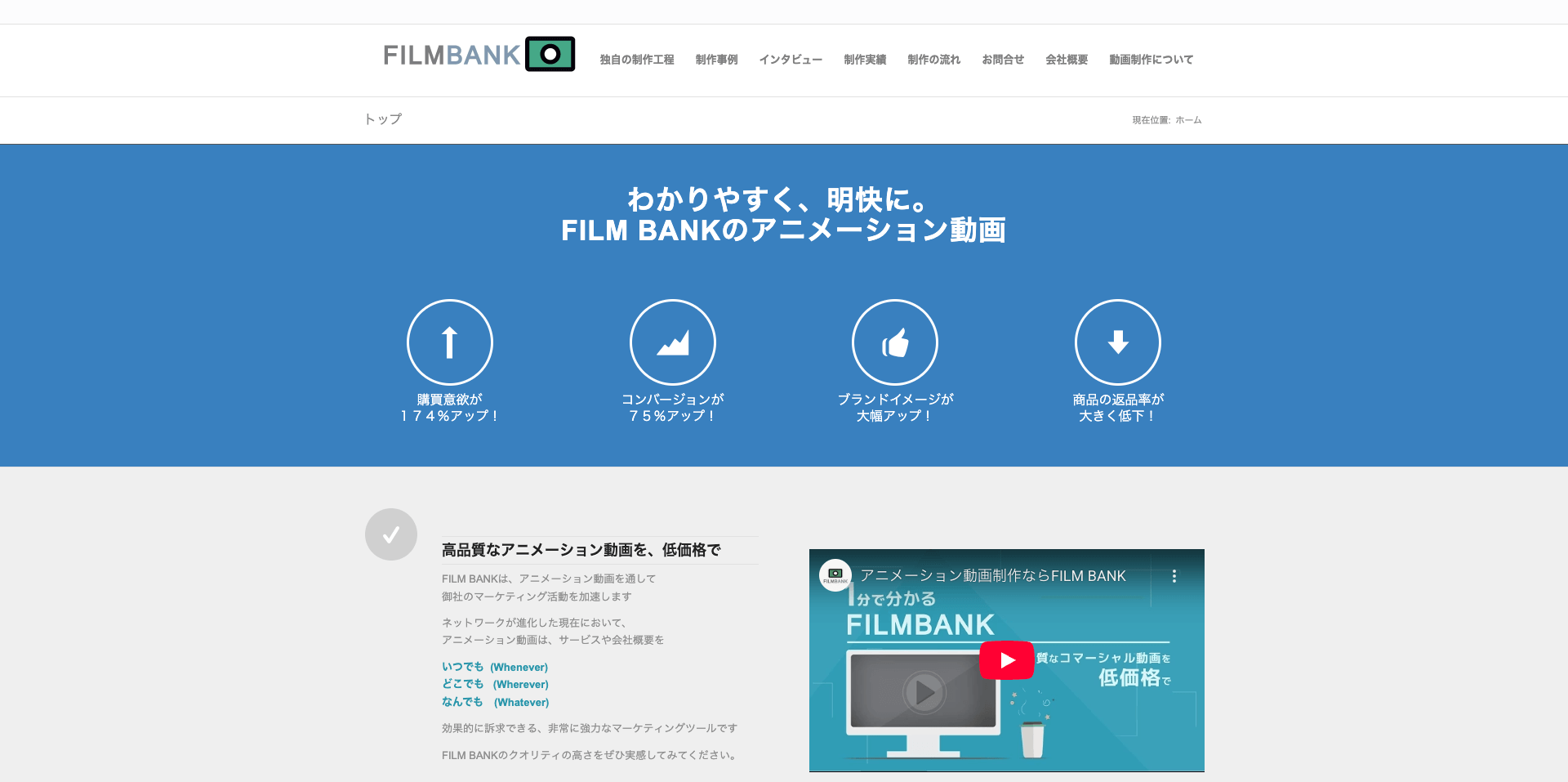Go to the インタビュー page
The image size is (1568, 782).
[x=791, y=60]
